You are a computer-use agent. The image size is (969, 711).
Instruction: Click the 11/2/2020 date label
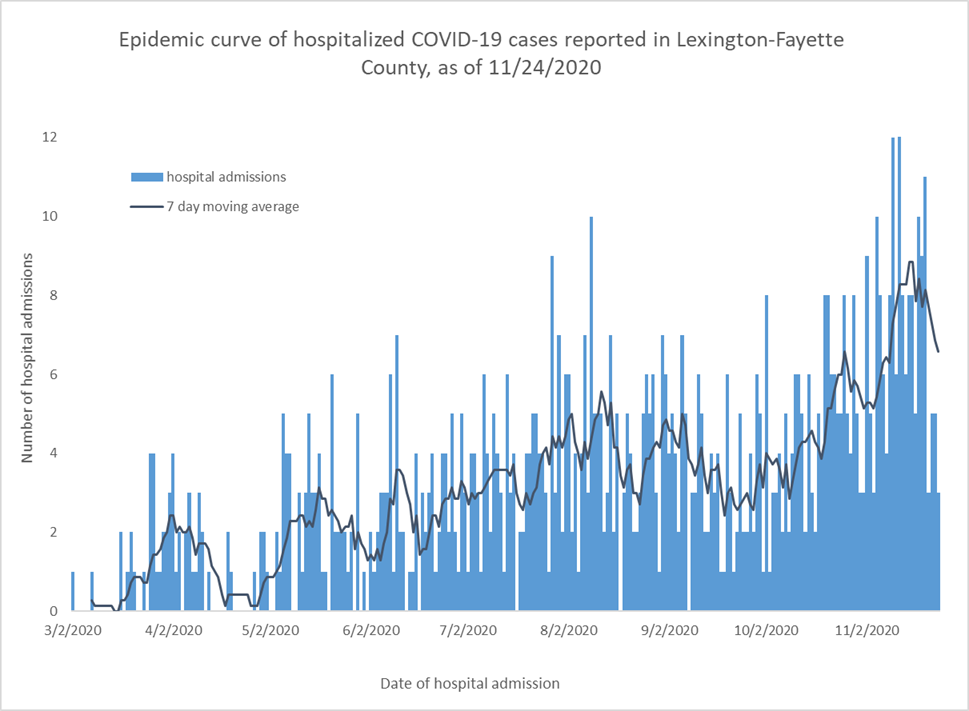point(865,631)
